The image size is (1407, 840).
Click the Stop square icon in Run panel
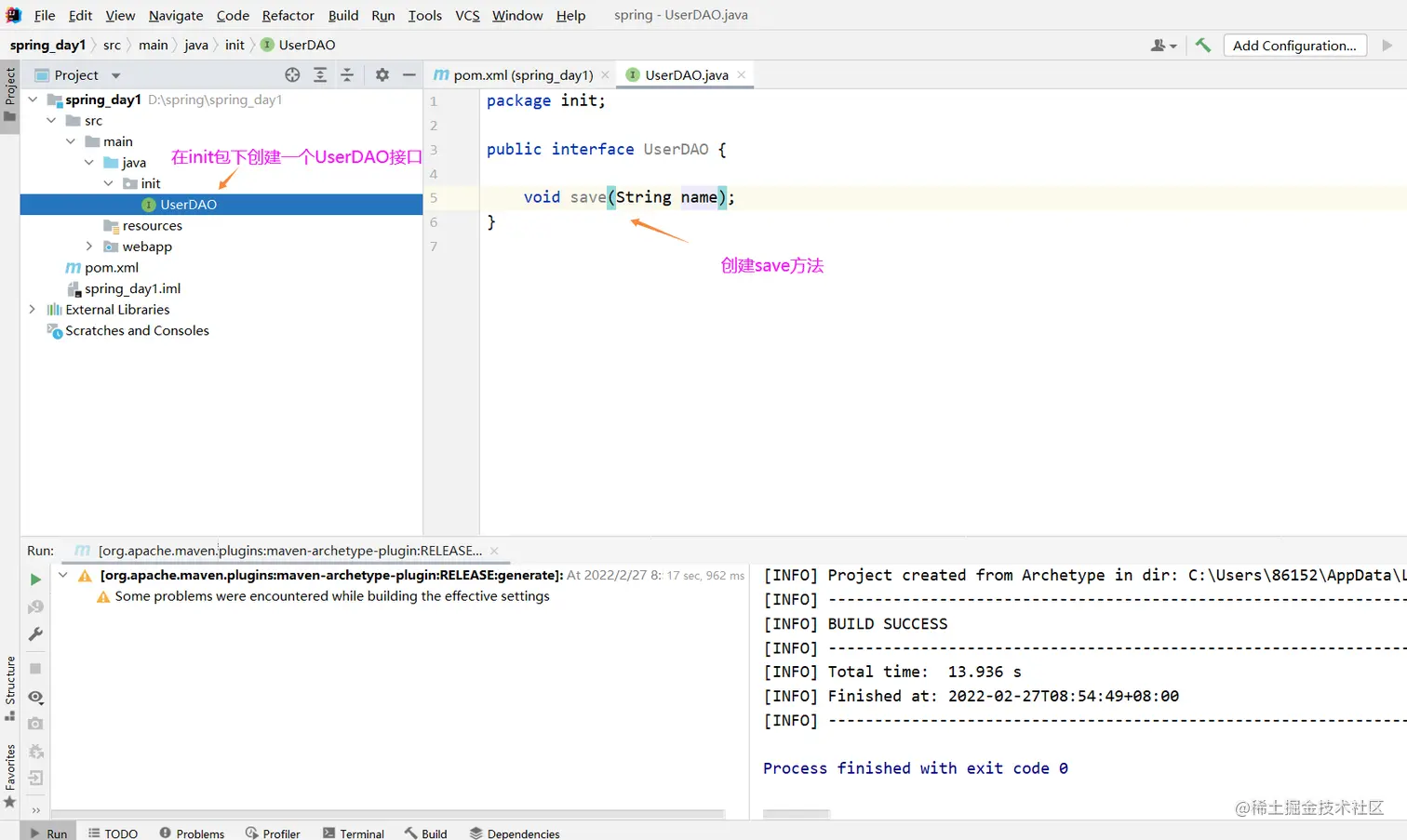coord(35,669)
